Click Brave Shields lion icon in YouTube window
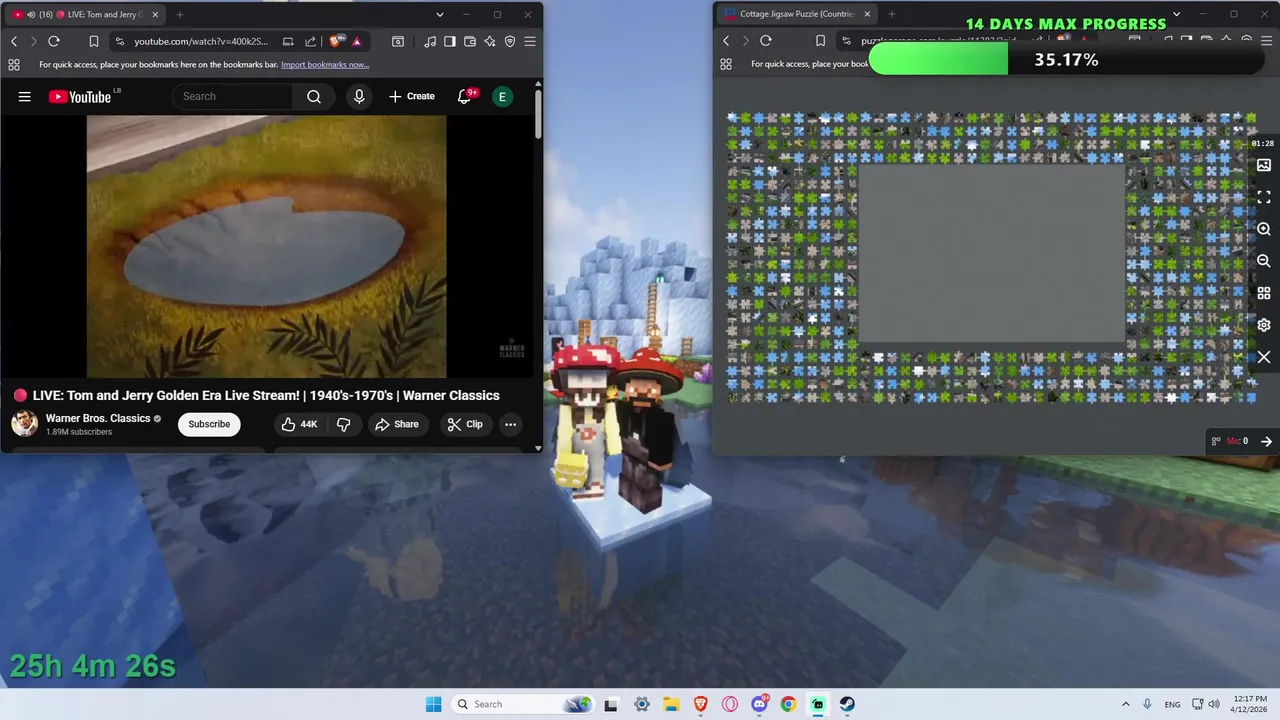Viewport: 1280px width, 720px height. [x=335, y=41]
